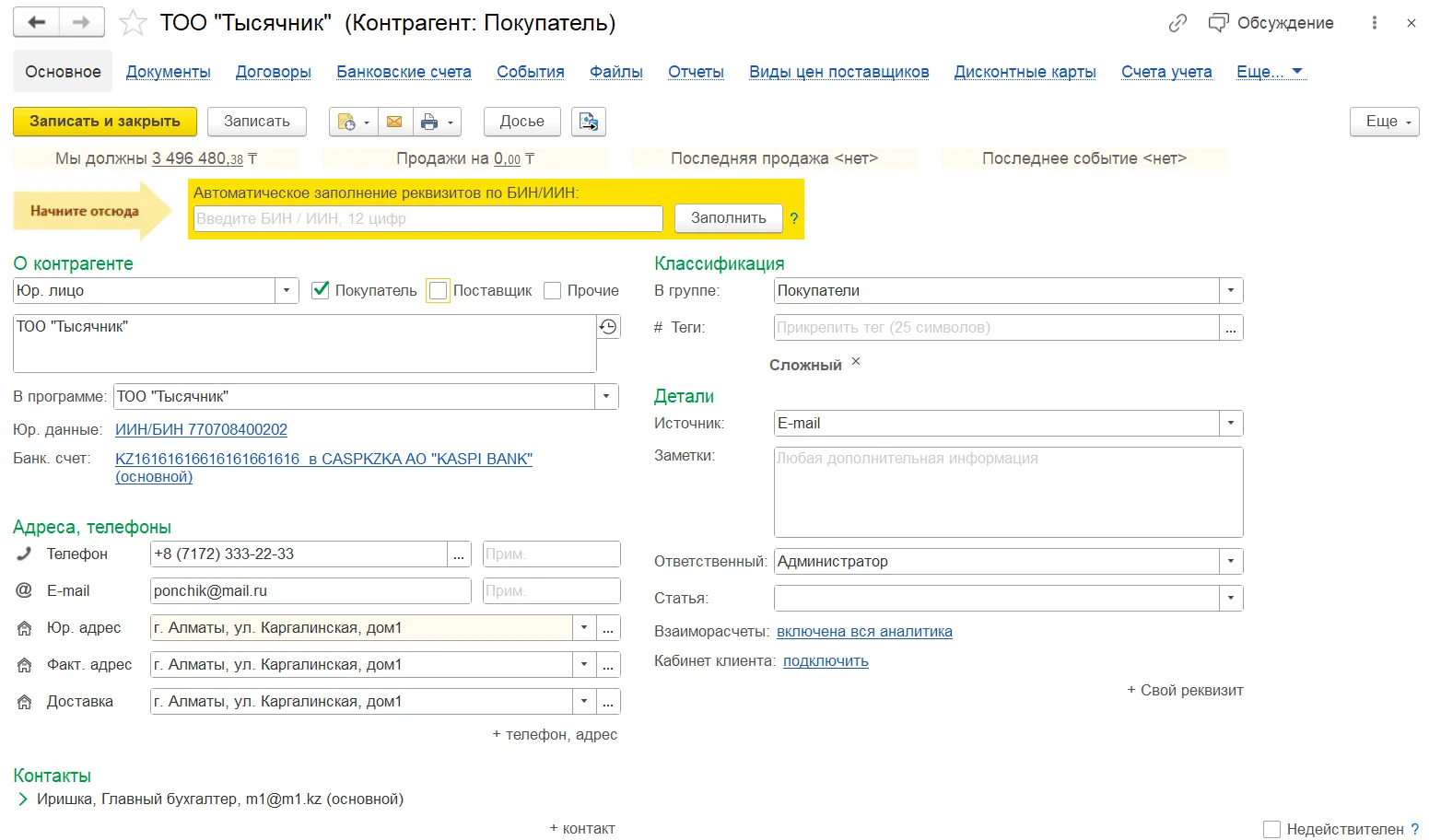1429x840 pixels.
Task: Click the Досье button
Action: tap(522, 122)
